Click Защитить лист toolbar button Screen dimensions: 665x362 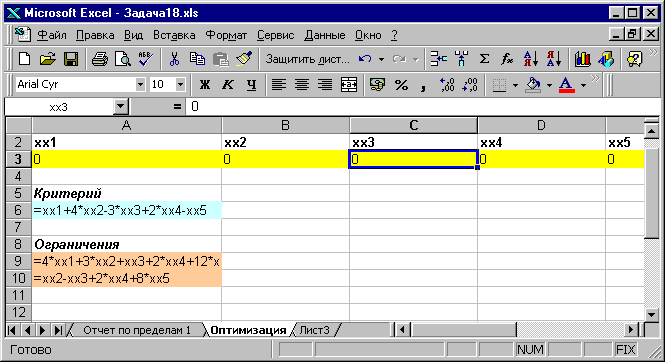point(307,59)
